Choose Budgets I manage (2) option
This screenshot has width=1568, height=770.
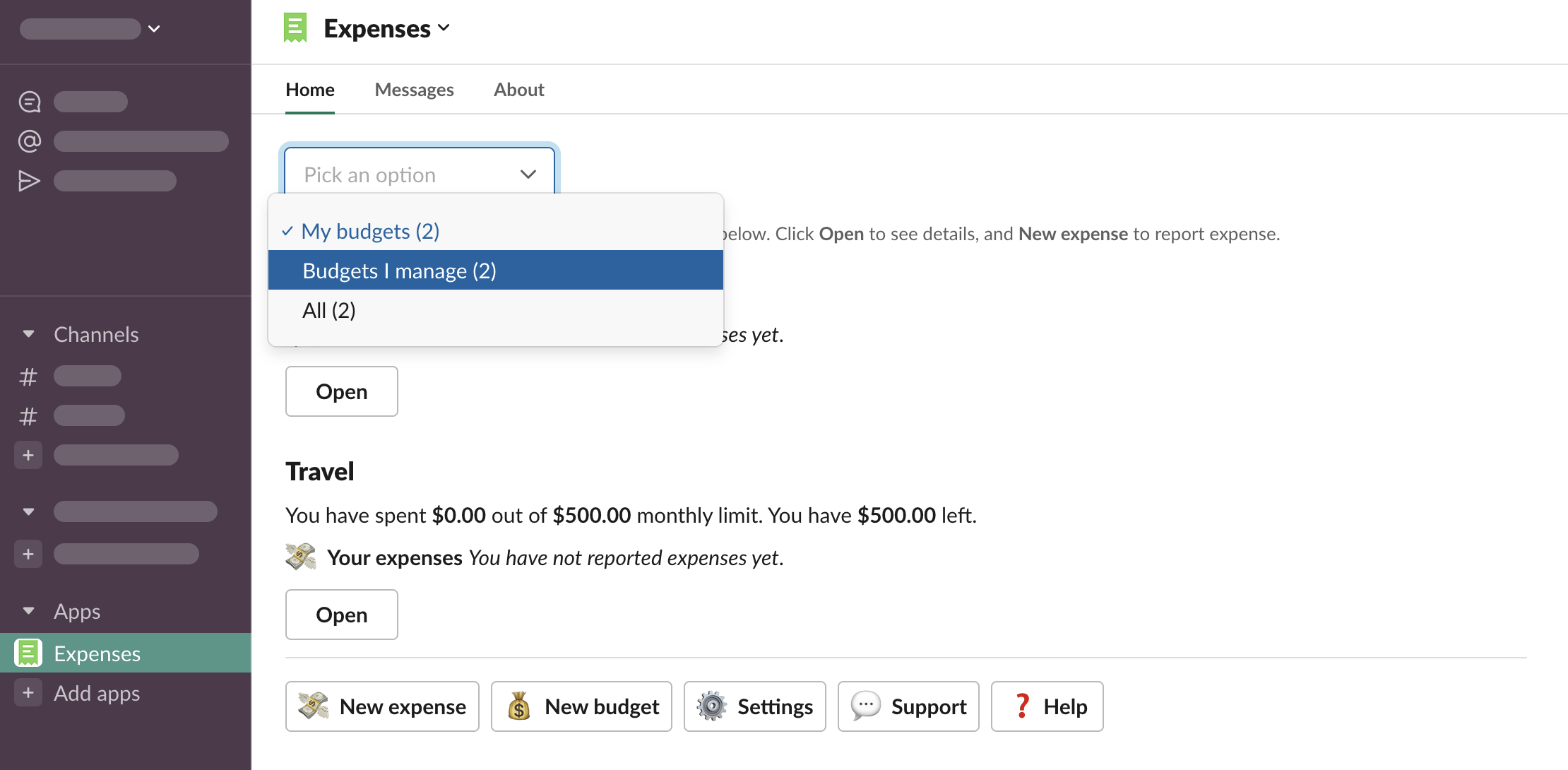[399, 271]
